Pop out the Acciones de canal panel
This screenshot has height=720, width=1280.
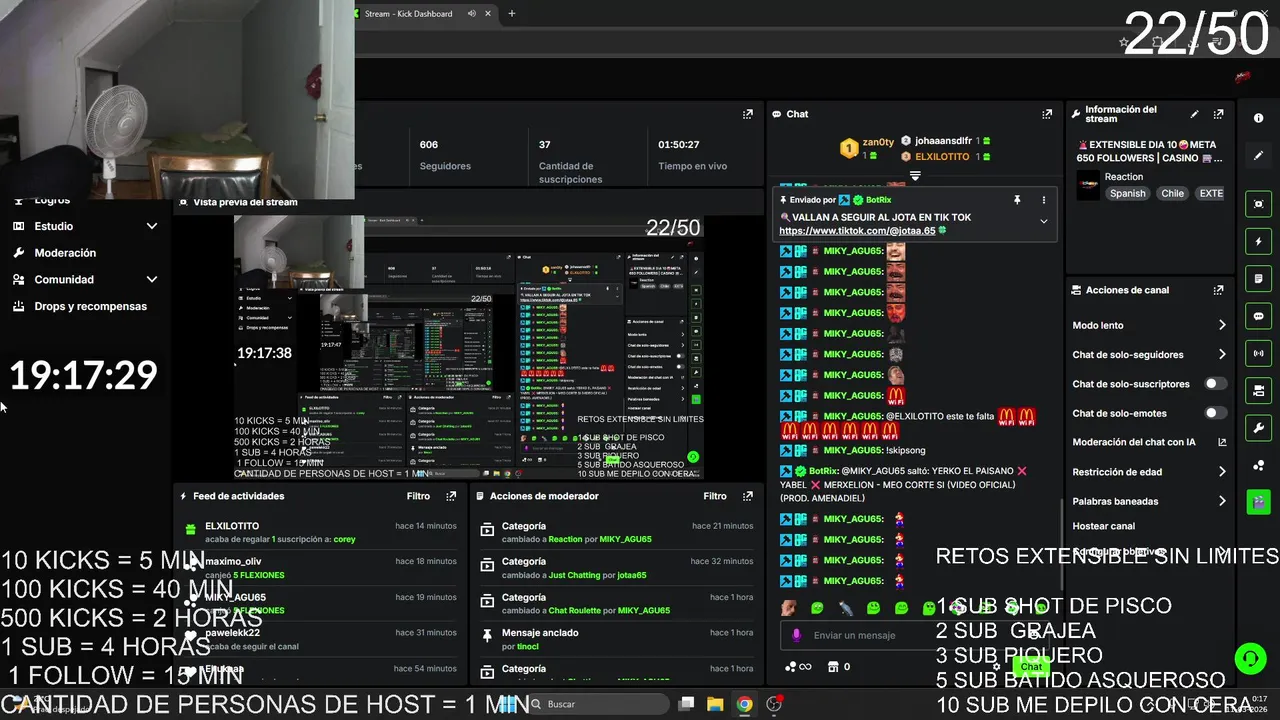1218,290
